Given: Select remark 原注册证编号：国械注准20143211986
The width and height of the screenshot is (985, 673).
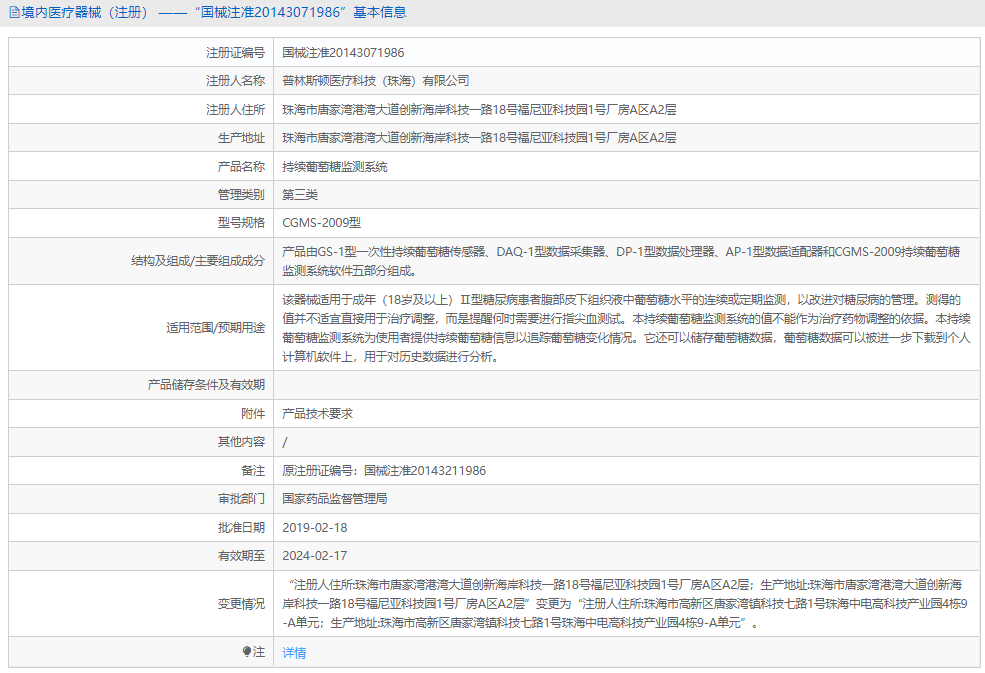Looking at the screenshot, I should click(x=384, y=471).
